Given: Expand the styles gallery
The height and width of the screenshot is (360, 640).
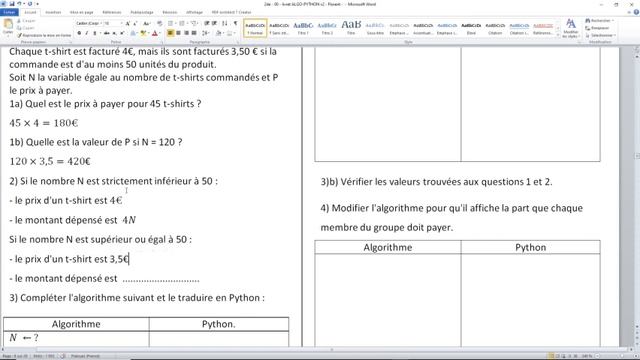Looking at the screenshot, I should pyautogui.click(x=558, y=36).
